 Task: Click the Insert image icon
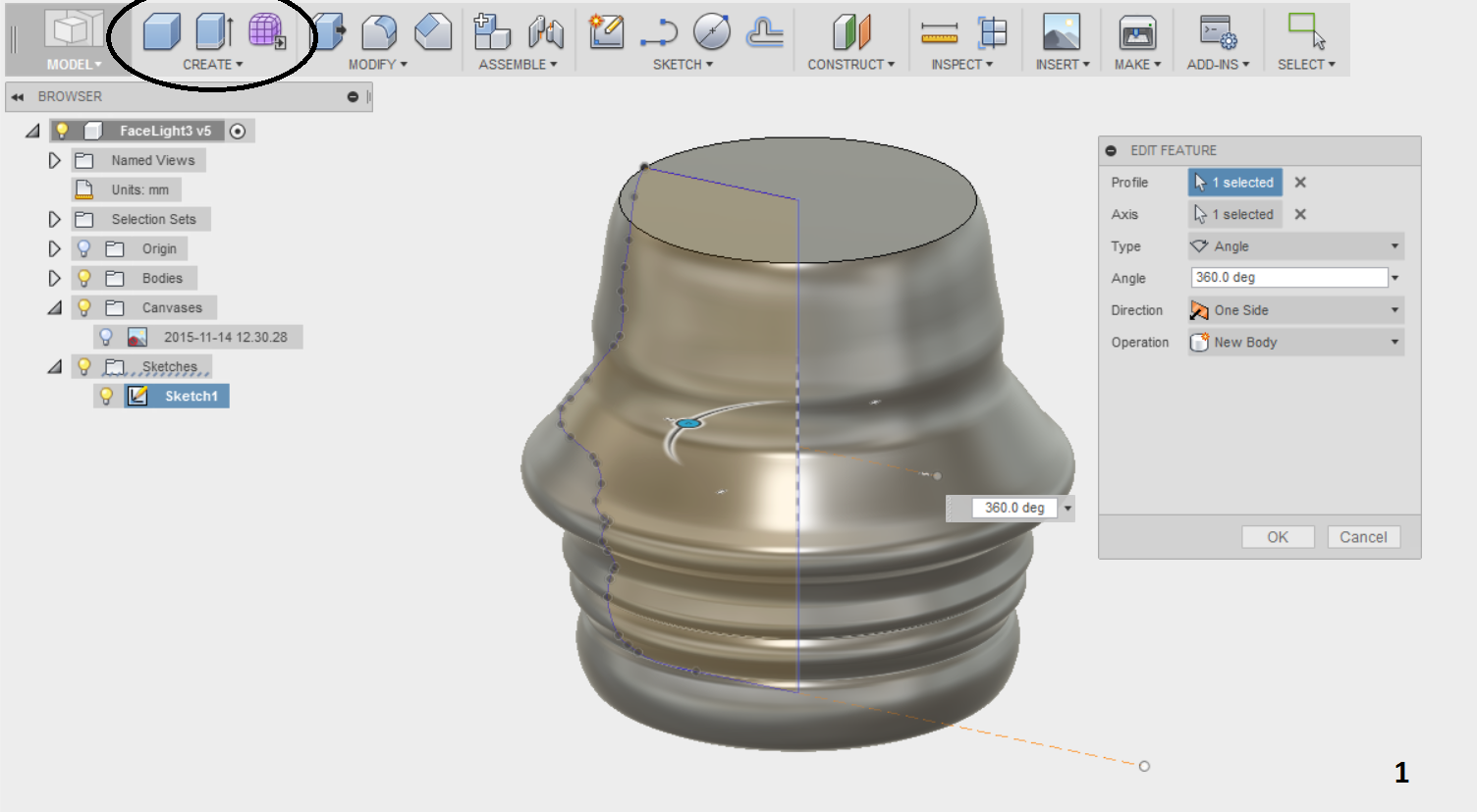click(1062, 31)
